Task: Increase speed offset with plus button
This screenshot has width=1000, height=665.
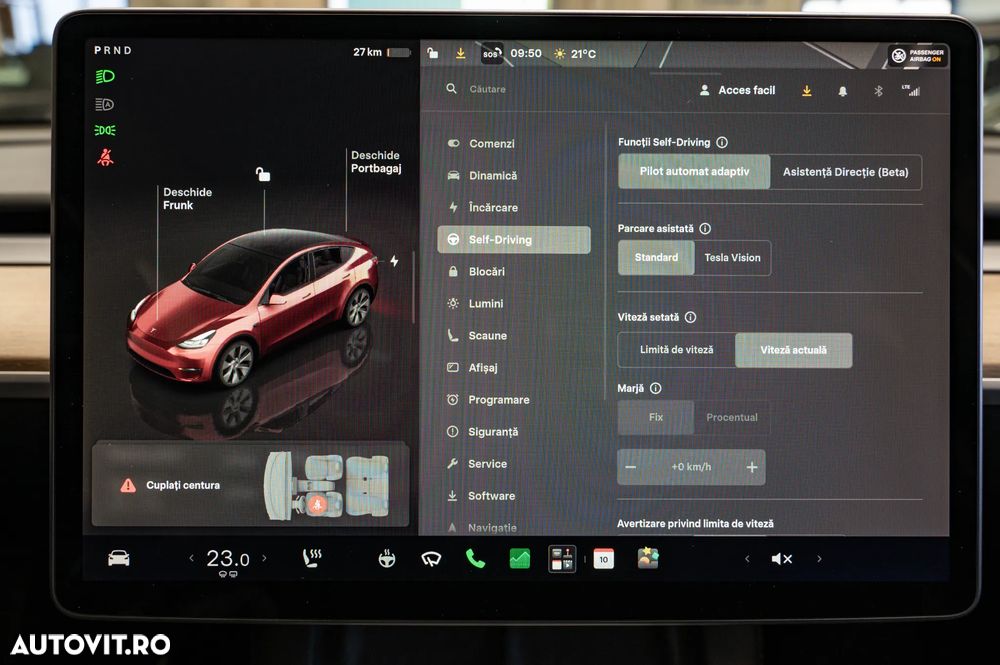Action: 752,467
